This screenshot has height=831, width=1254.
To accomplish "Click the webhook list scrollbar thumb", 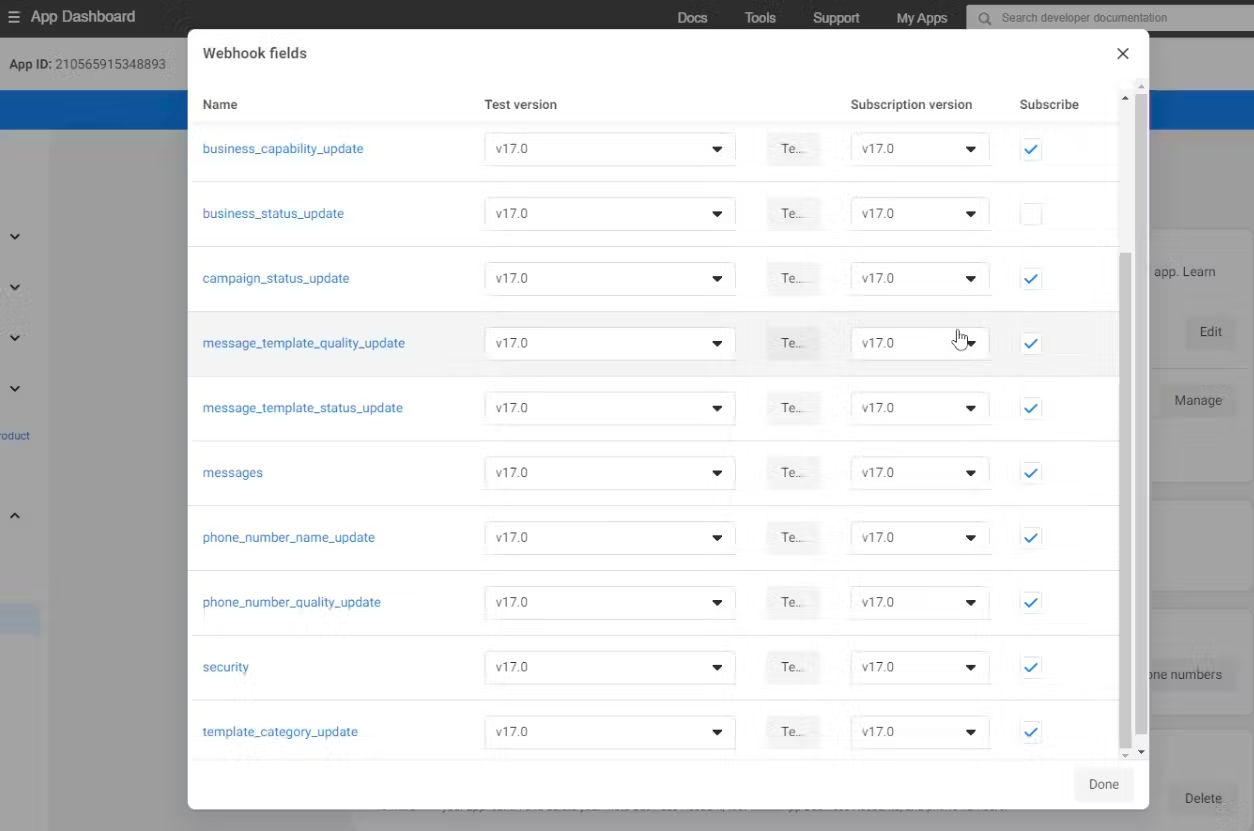I will [1125, 500].
